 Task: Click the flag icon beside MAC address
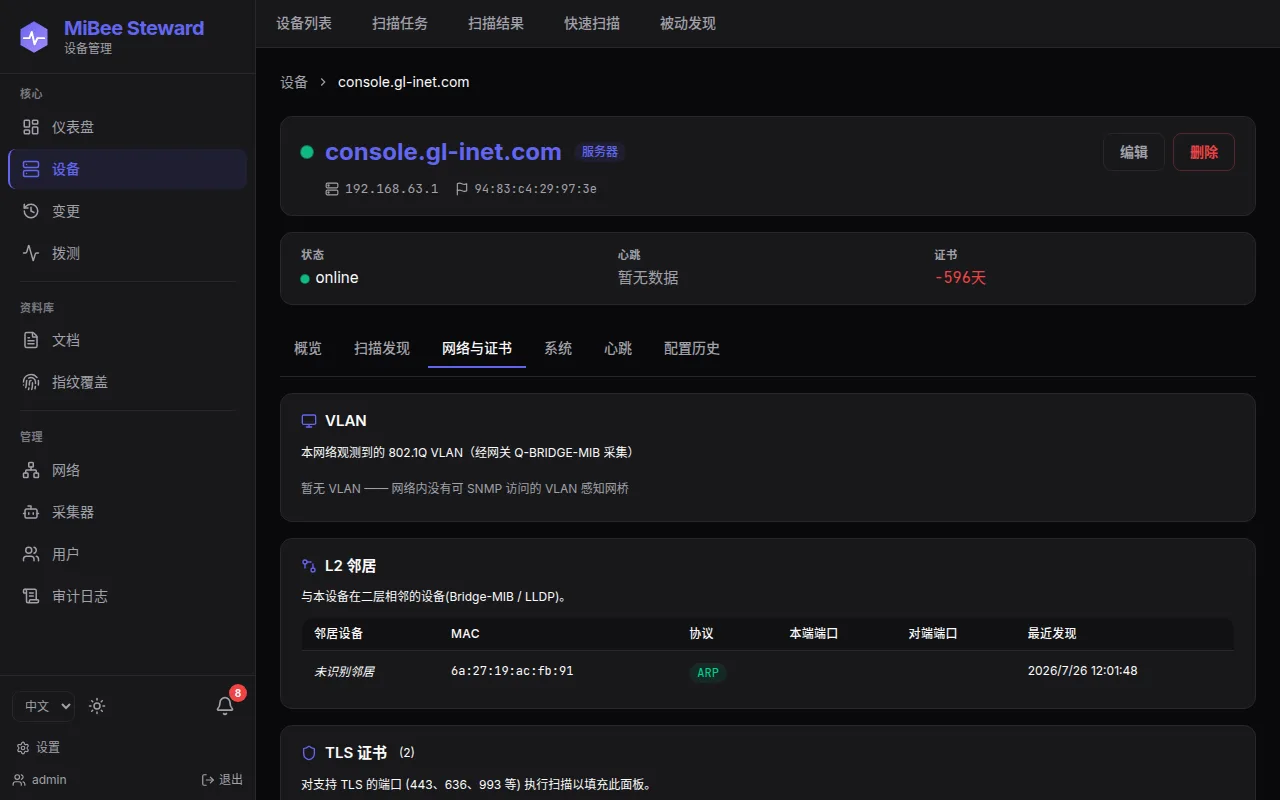[x=461, y=188]
